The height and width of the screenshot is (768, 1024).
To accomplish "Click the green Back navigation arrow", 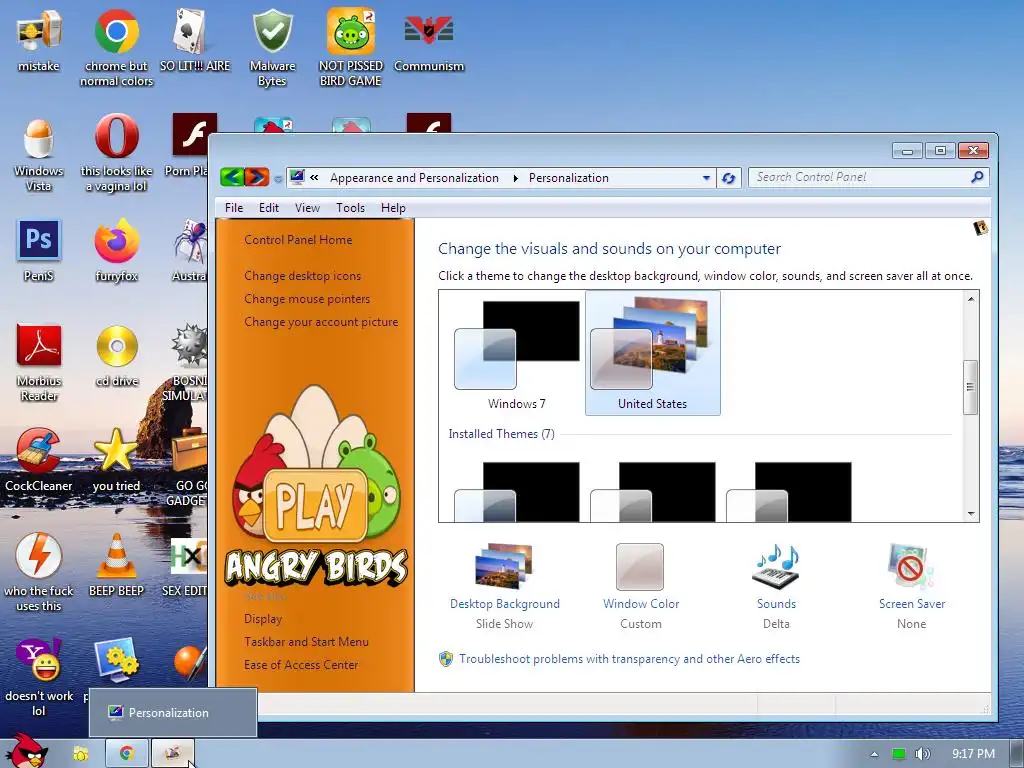I will click(232, 177).
